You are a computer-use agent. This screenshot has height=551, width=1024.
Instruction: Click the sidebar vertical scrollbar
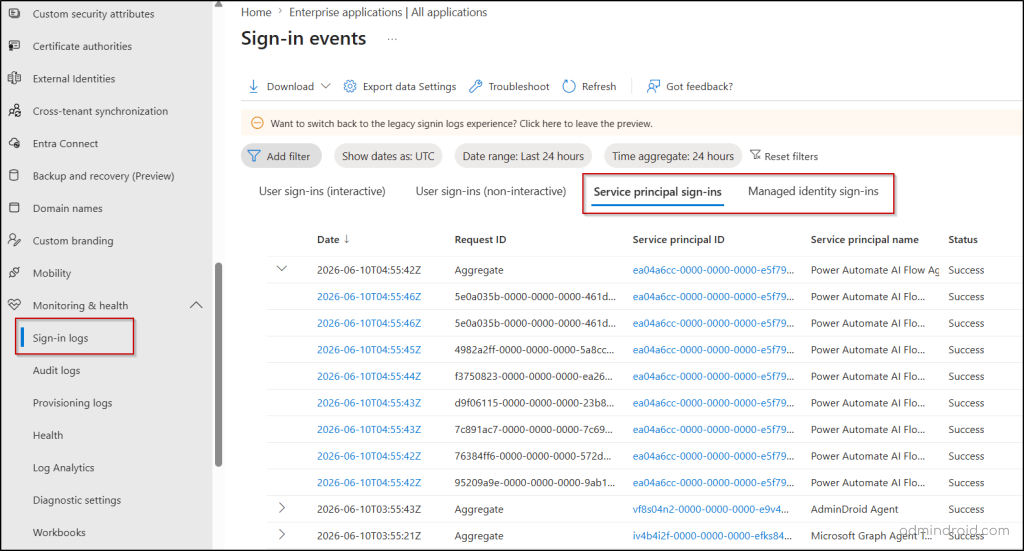click(218, 364)
